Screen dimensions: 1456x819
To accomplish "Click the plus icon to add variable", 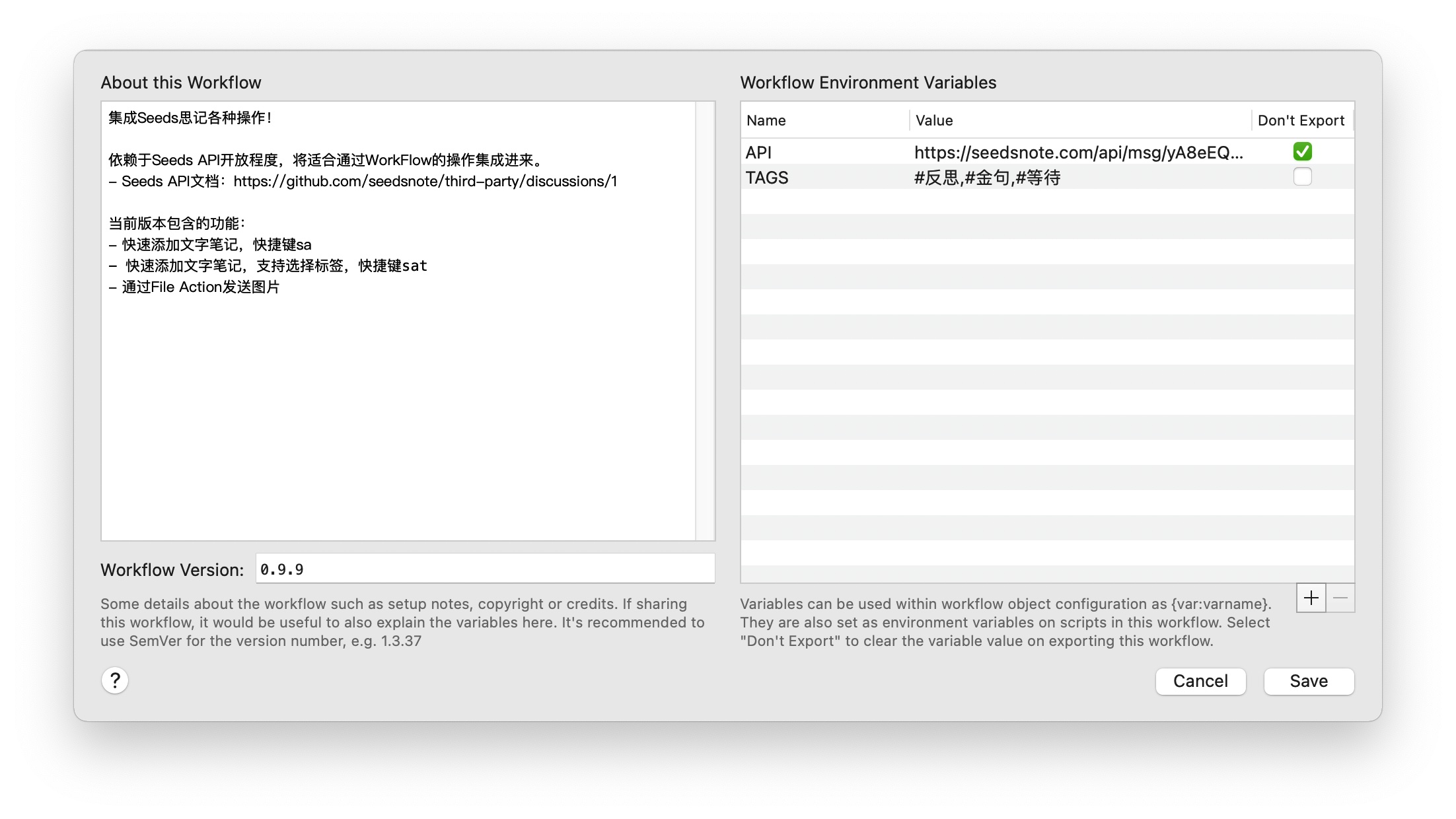I will click(x=1311, y=598).
